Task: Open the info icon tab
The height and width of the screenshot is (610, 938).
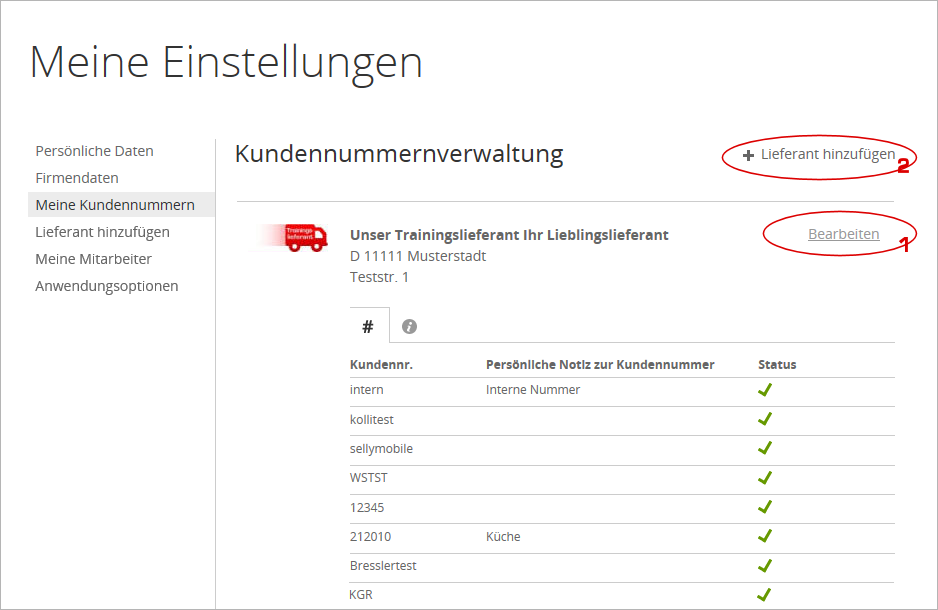Action: [409, 326]
